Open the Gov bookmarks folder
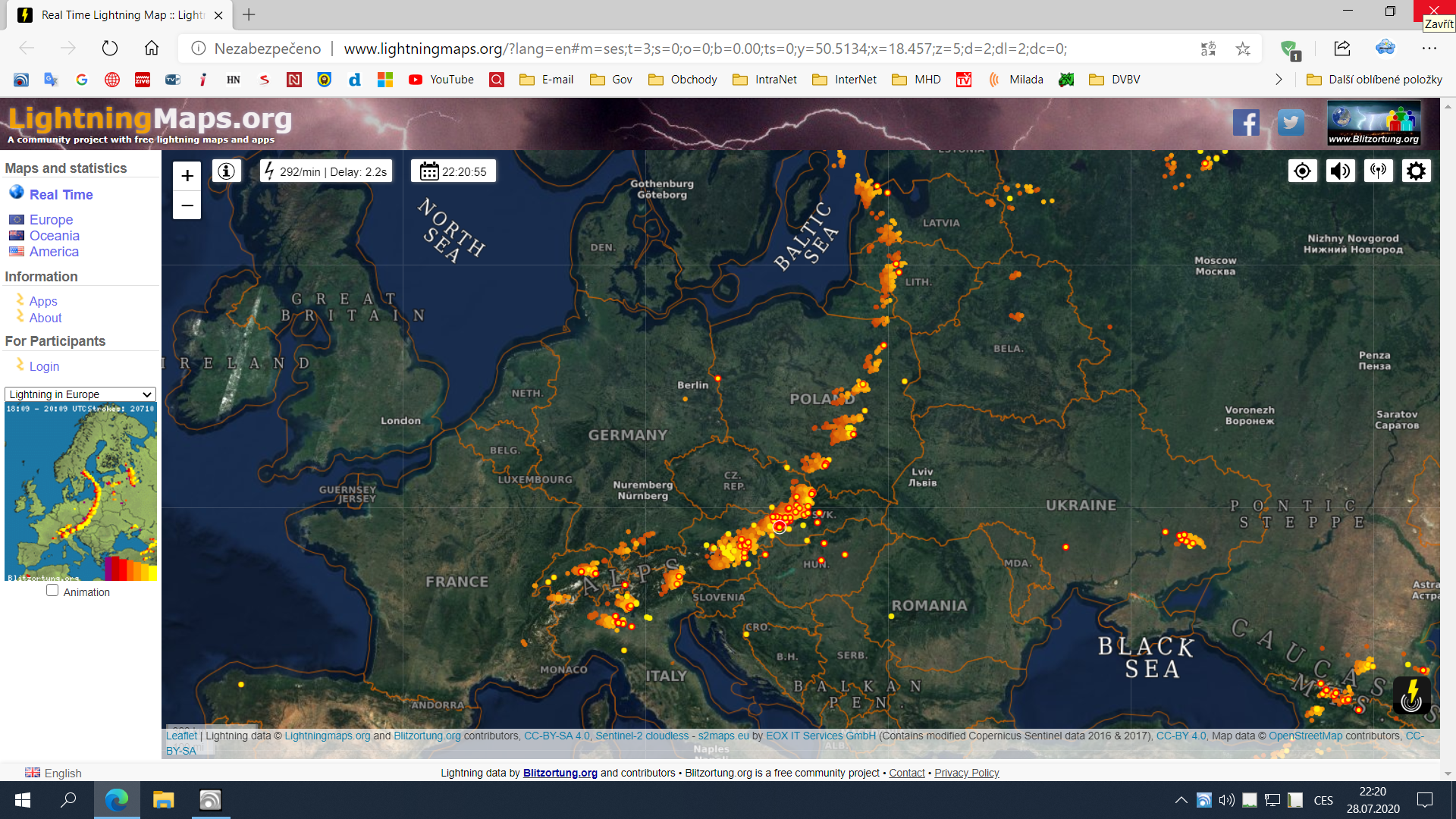Screen dimensions: 1456x819 pyautogui.click(x=611, y=80)
